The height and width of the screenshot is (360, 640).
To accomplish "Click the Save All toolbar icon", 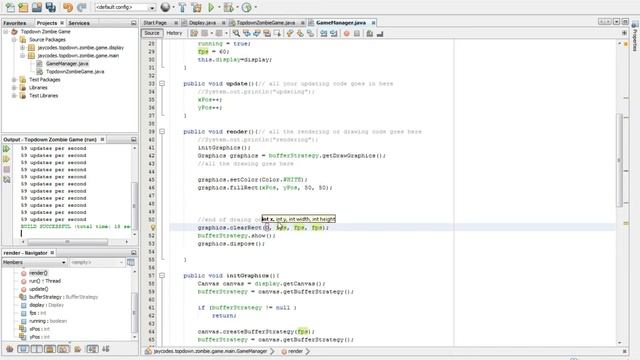I will click(51, 7).
